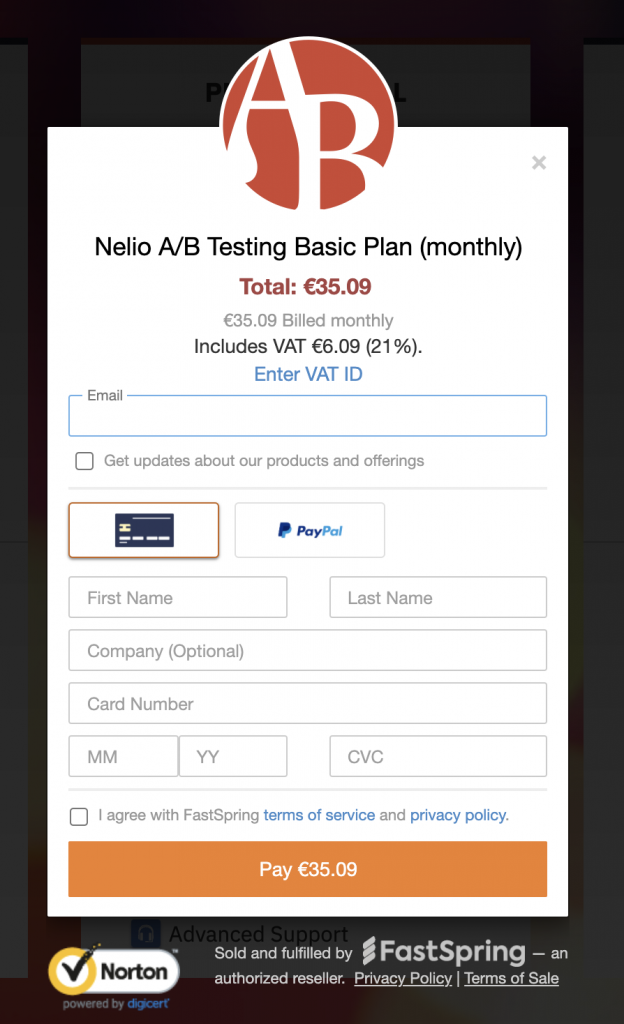Click the Nelio A/B logo circle
This screenshot has width=624, height=1024.
pyautogui.click(x=308, y=124)
